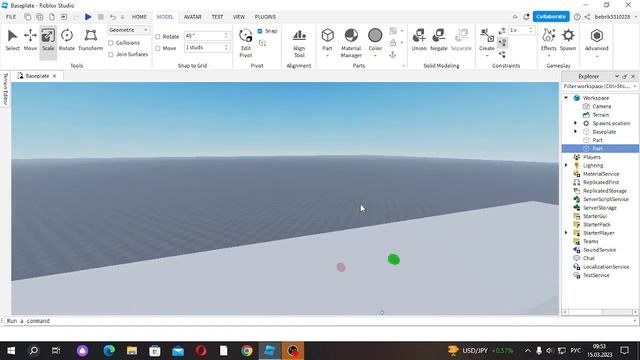640x360 pixels.
Task: Open the Edit Pivot tool
Action: (246, 43)
